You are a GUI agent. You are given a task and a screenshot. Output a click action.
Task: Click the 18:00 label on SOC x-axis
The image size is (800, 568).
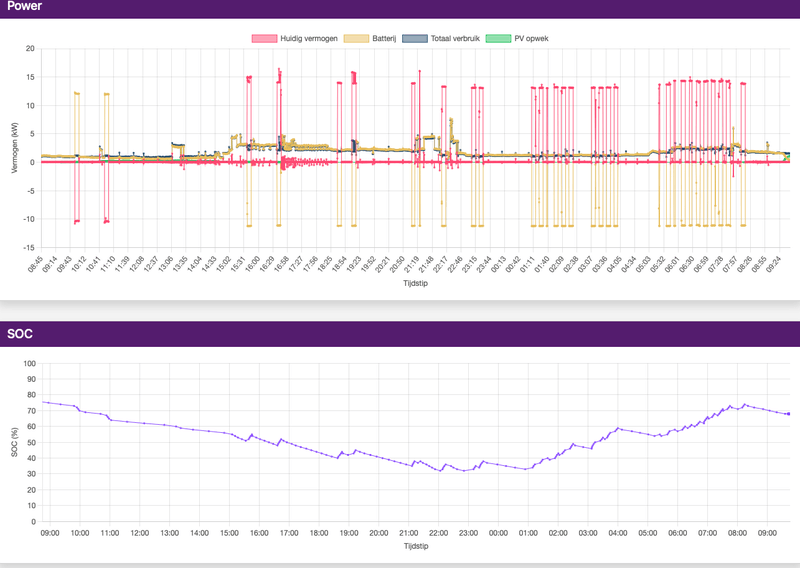pyautogui.click(x=319, y=533)
